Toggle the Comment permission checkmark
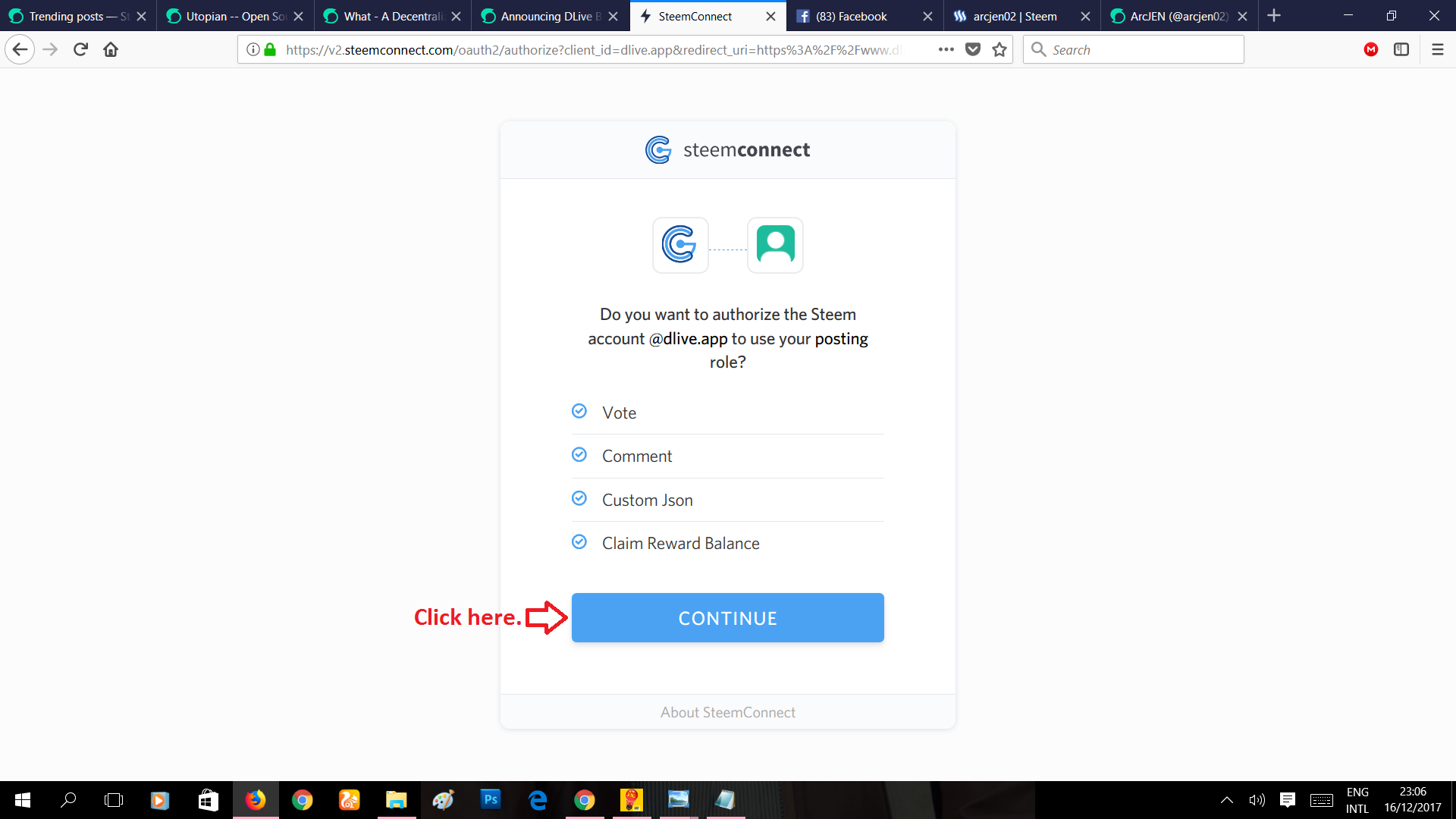1456x819 pixels. point(579,454)
